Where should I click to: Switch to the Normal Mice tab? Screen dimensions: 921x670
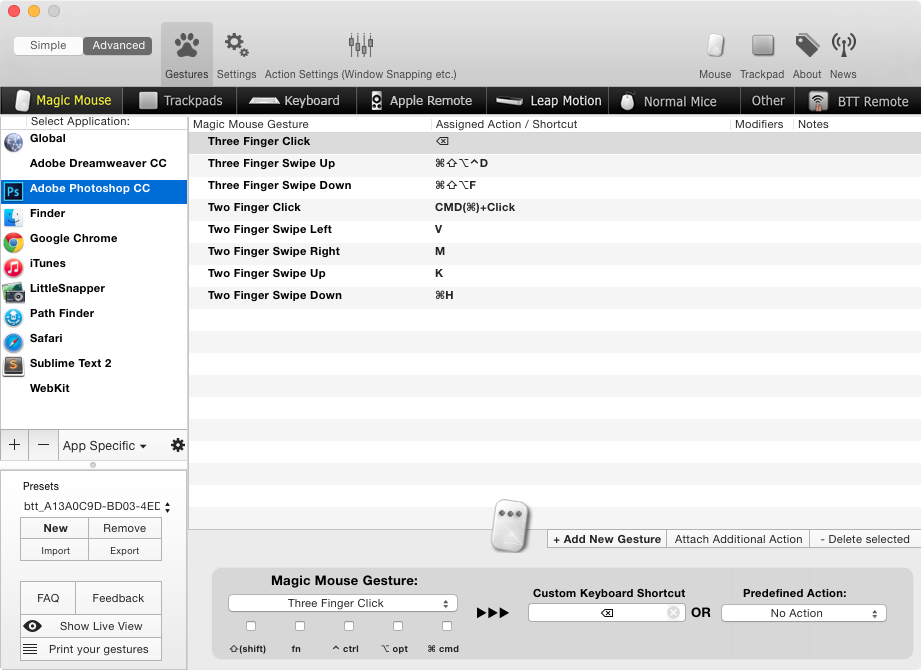[x=674, y=101]
